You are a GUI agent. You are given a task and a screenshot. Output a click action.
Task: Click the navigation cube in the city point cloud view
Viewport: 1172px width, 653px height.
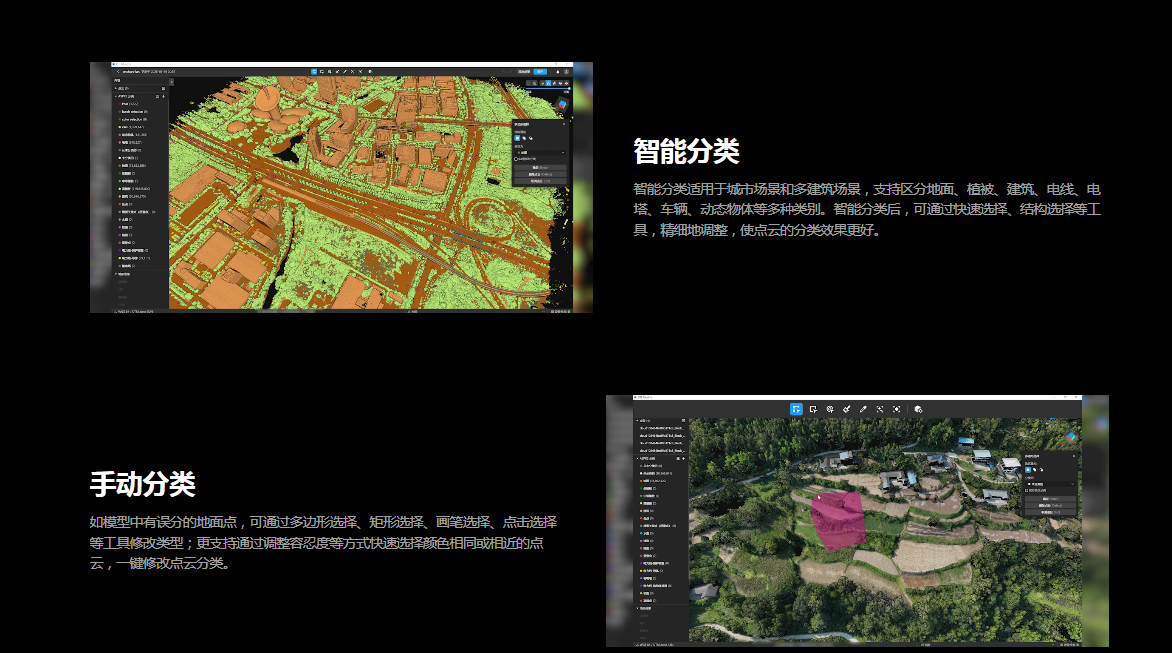[x=562, y=103]
